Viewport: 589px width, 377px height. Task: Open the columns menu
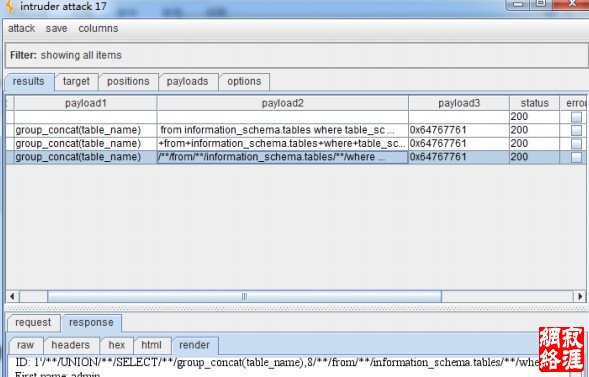pyautogui.click(x=98, y=29)
